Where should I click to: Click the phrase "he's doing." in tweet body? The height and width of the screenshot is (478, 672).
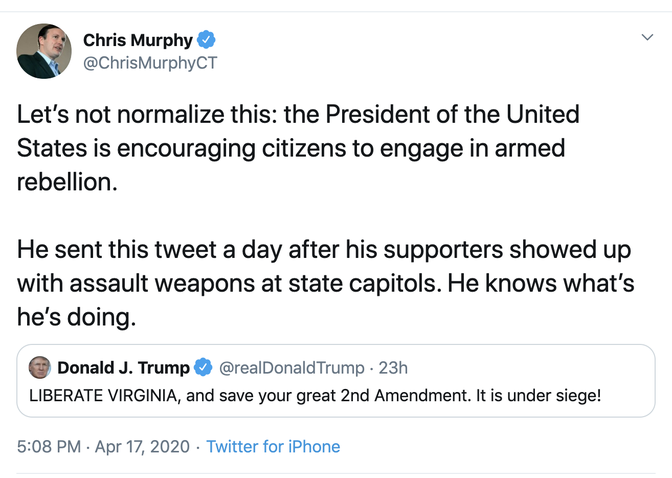[76, 317]
